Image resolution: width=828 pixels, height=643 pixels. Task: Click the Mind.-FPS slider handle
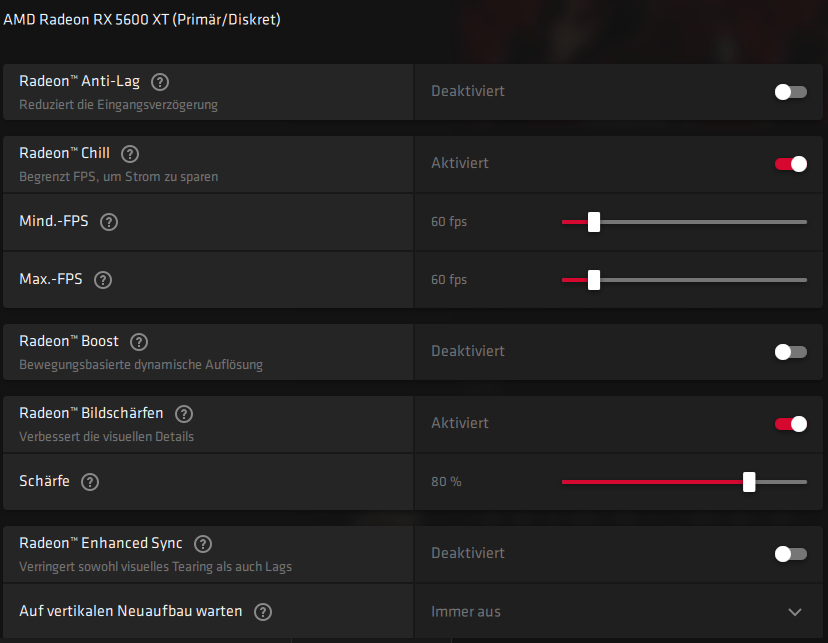594,222
